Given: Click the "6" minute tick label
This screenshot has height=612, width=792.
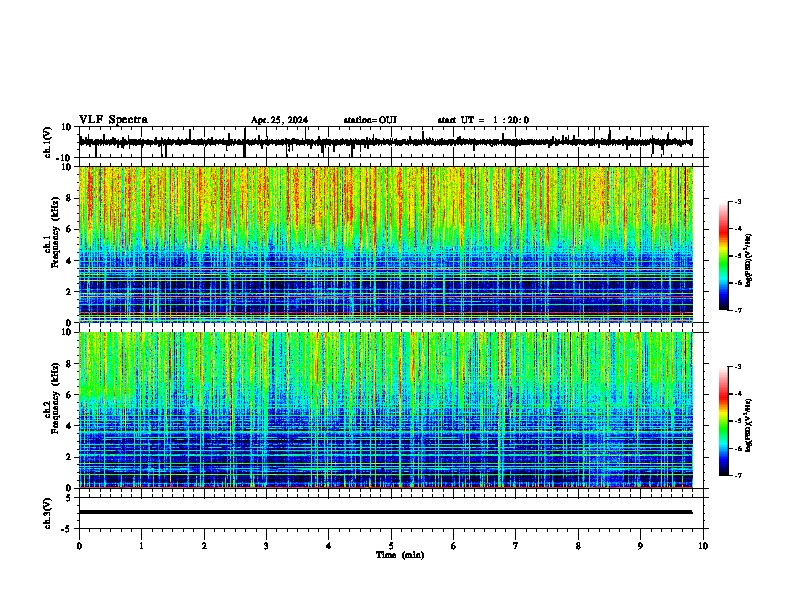Looking at the screenshot, I should point(454,546).
